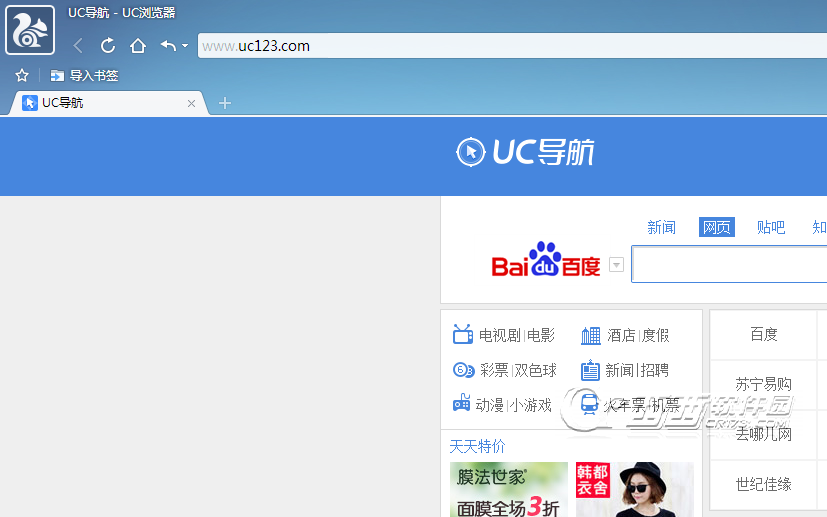The image size is (827, 517).
Task: Open the 双色球 link
Action: click(536, 370)
